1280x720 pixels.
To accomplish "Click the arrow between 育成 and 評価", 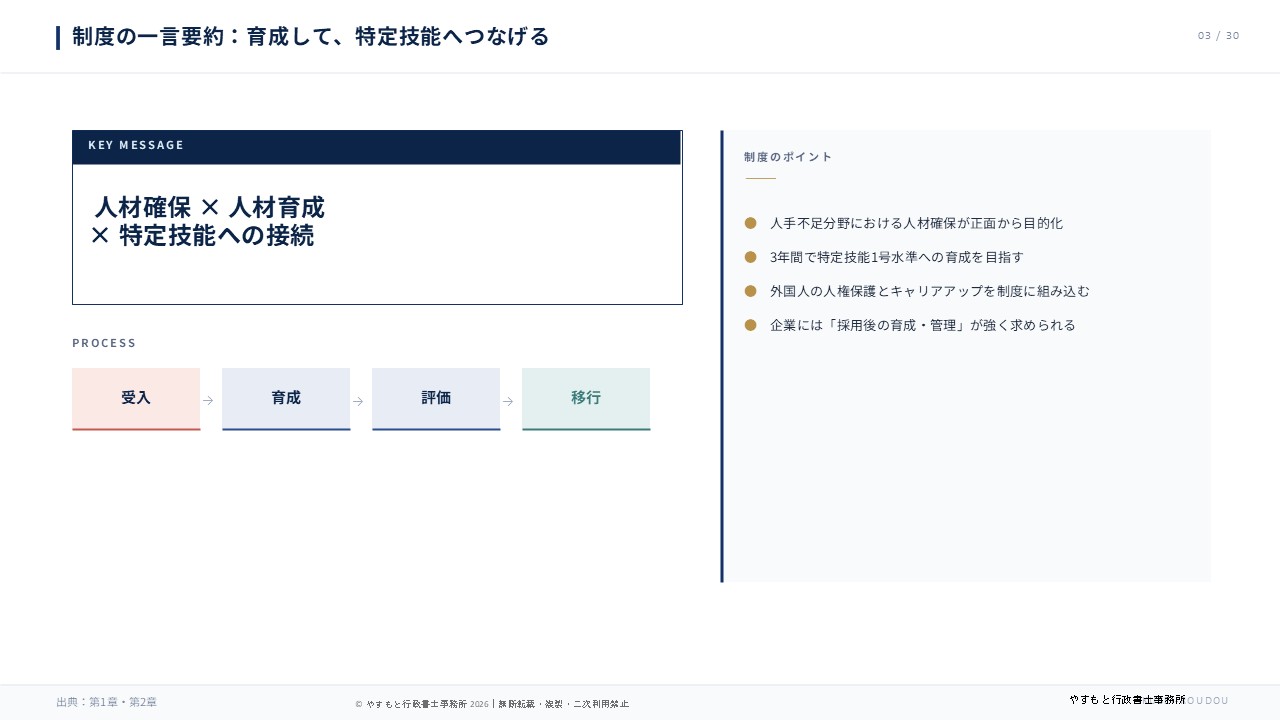I will click(358, 401).
